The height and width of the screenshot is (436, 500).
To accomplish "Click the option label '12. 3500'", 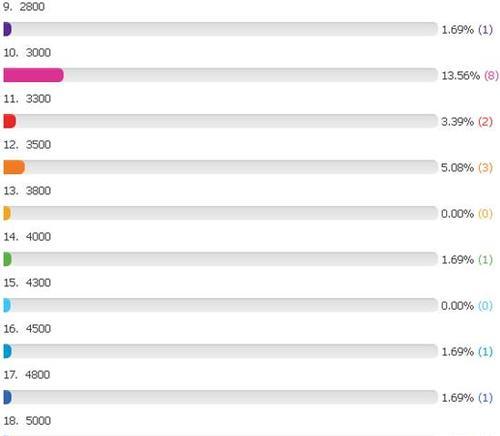I will point(27,145).
